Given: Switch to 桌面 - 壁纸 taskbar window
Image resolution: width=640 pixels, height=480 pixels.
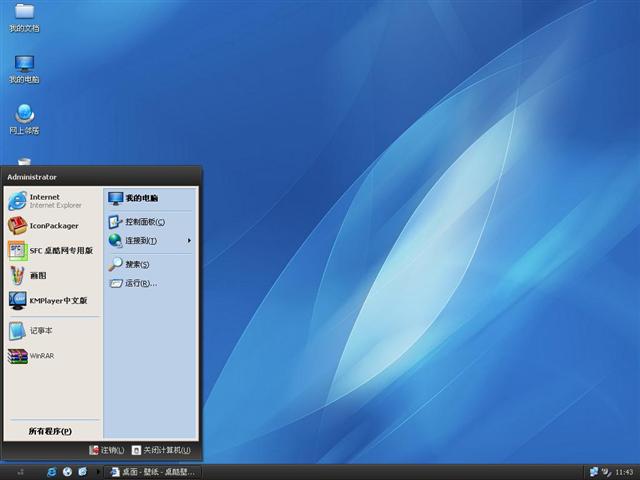Looking at the screenshot, I should coord(150,471).
